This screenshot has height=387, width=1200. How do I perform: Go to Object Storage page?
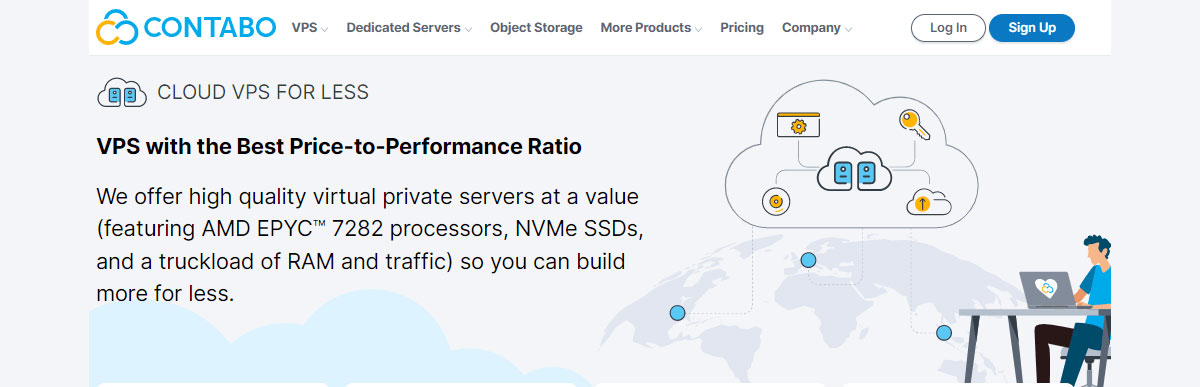(x=536, y=28)
